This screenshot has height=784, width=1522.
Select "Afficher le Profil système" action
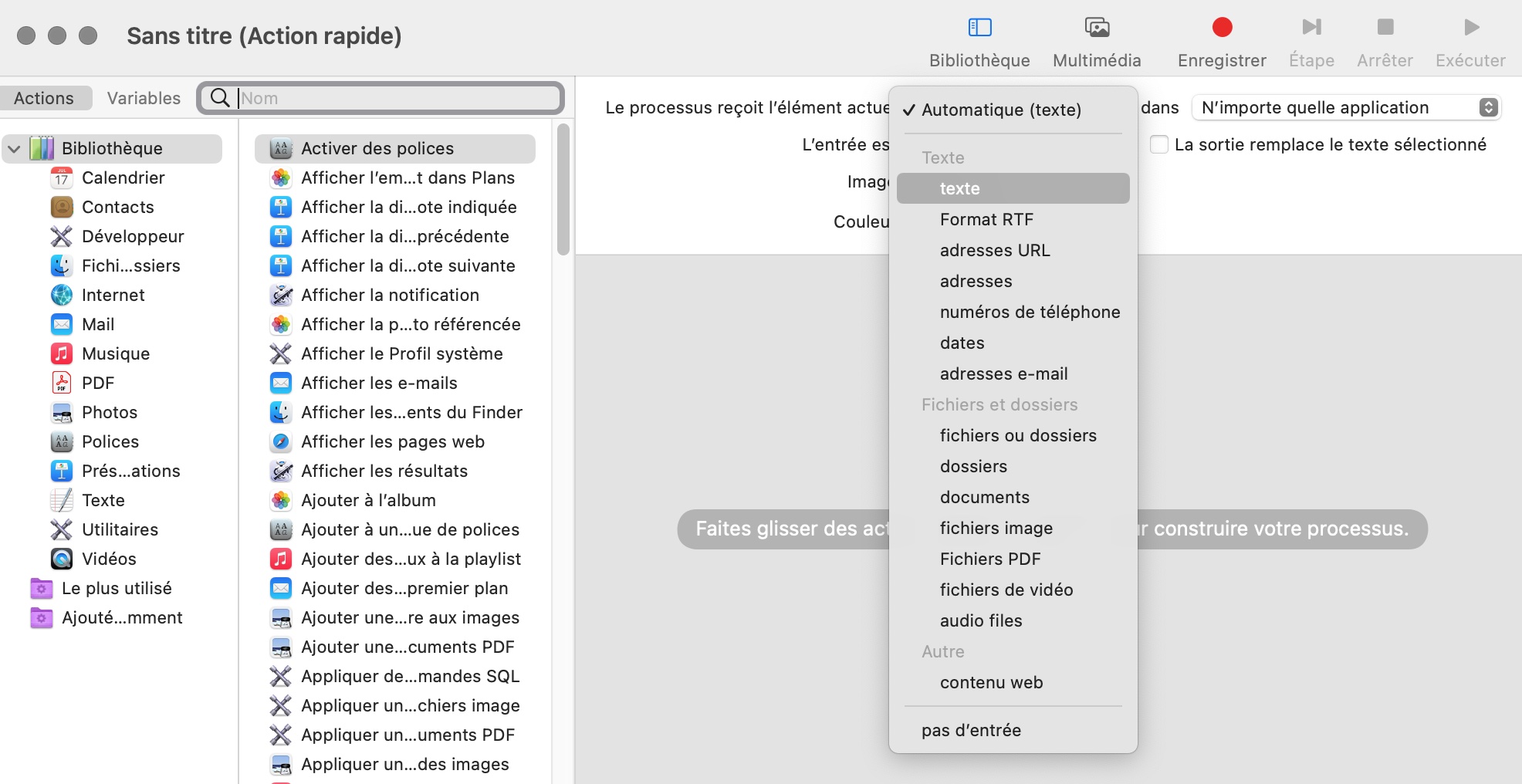click(395, 354)
